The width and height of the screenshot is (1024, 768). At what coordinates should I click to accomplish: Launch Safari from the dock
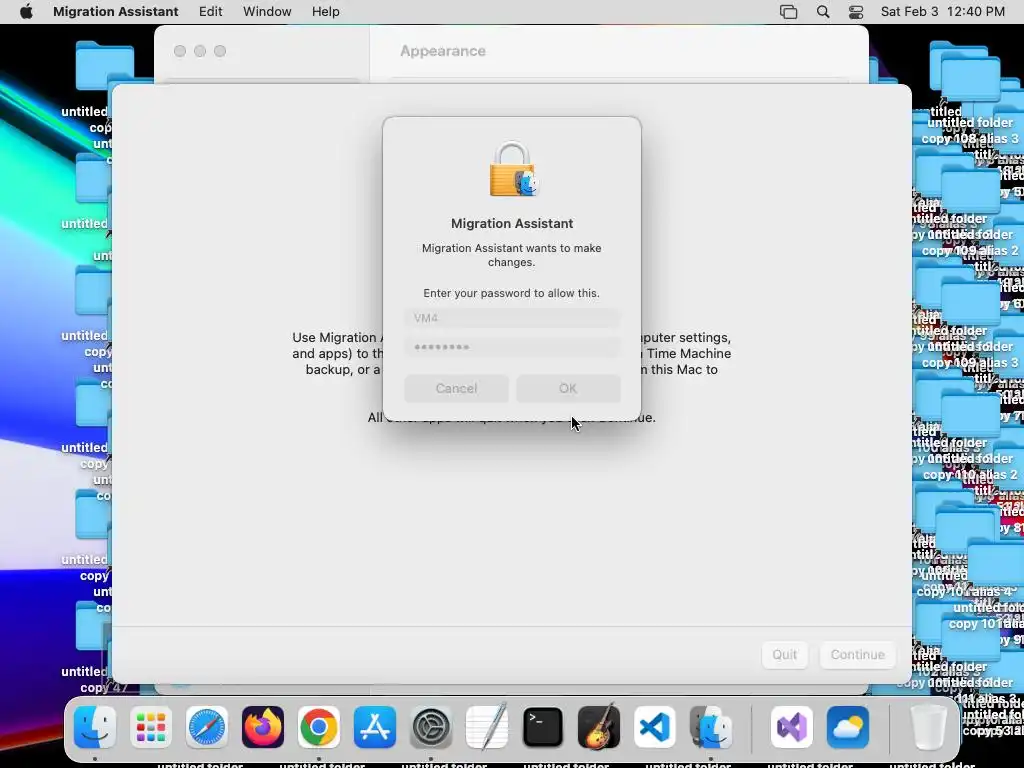tap(207, 727)
